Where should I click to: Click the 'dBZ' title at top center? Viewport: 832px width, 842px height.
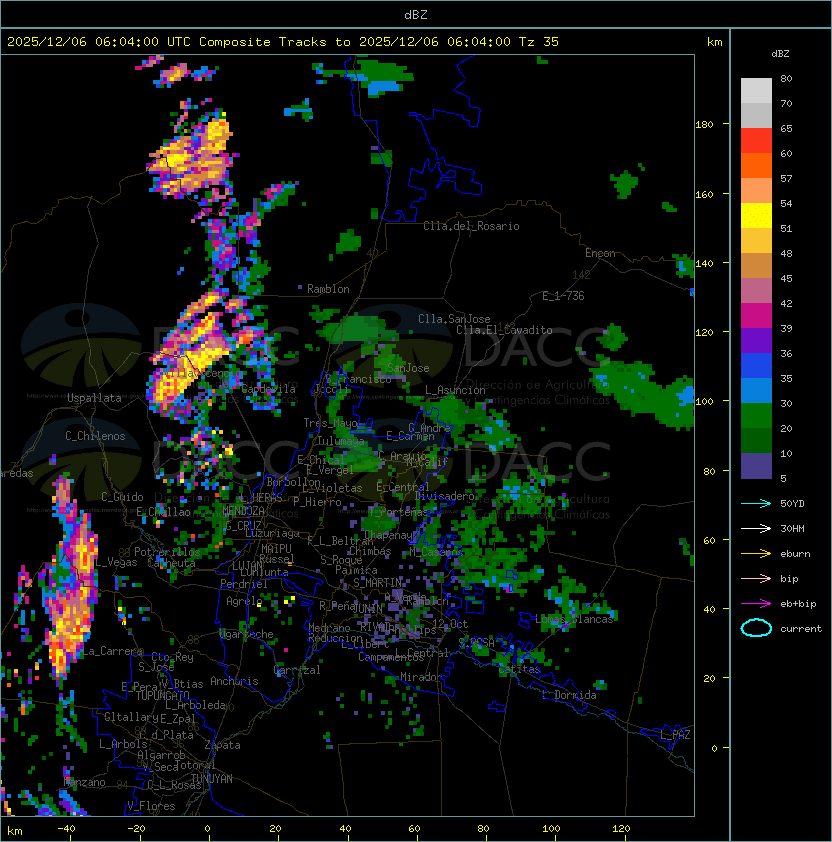[416, 15]
